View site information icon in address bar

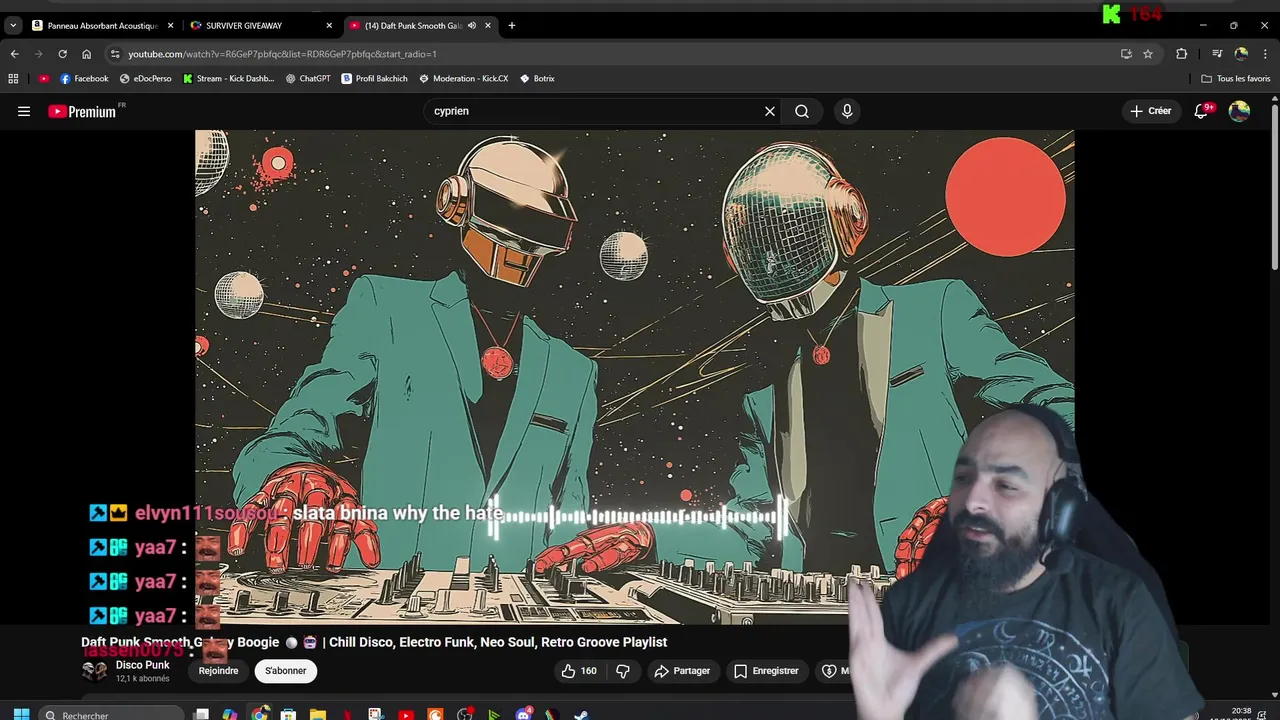tap(115, 54)
